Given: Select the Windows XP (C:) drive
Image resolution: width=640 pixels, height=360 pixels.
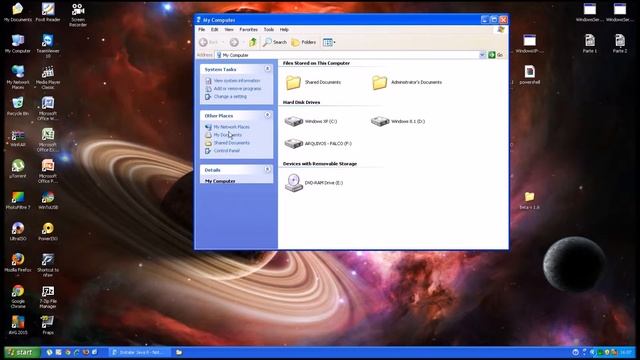Looking at the screenshot, I should [311, 121].
